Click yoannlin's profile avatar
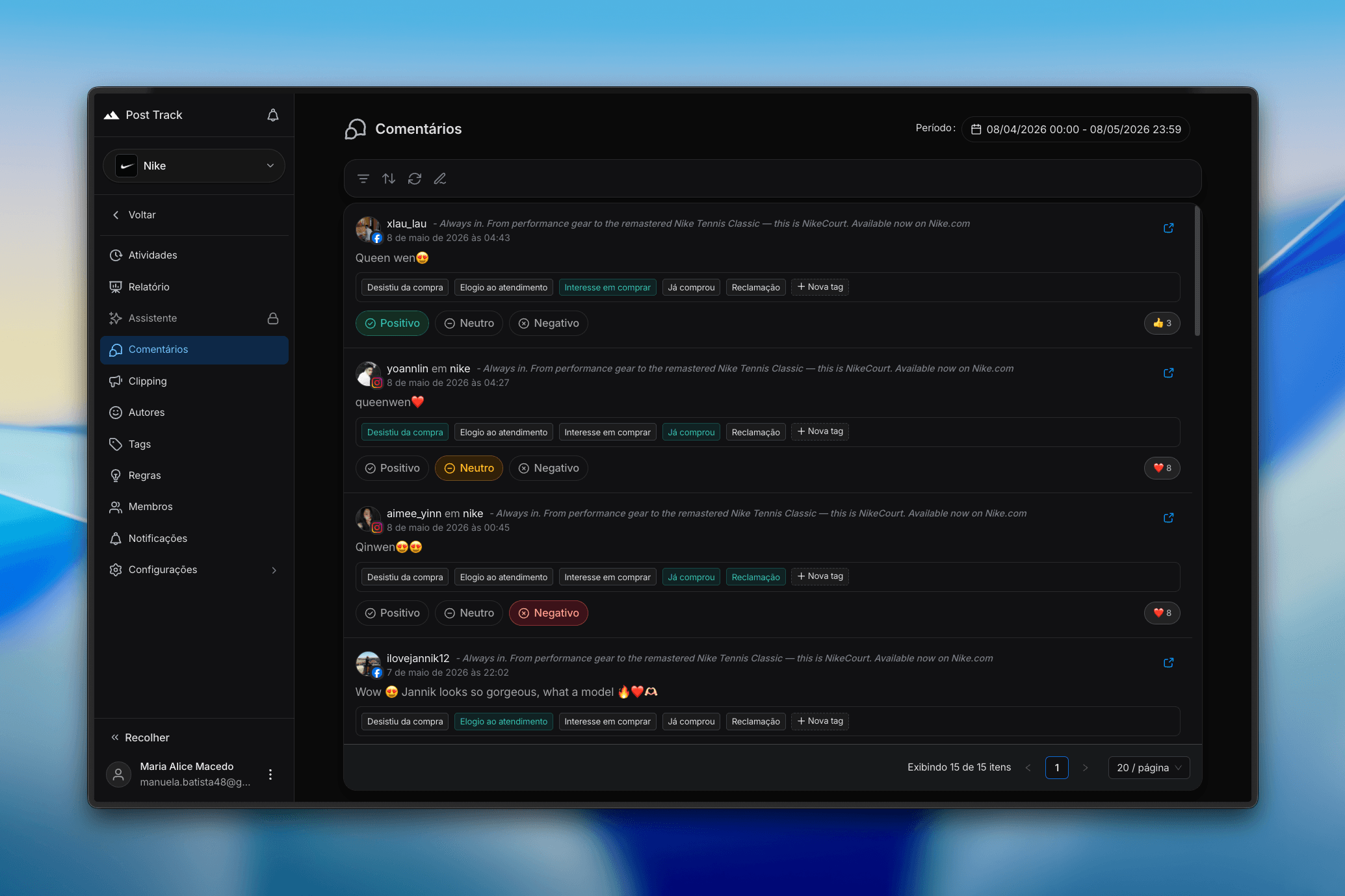This screenshot has width=1345, height=896. 368,374
